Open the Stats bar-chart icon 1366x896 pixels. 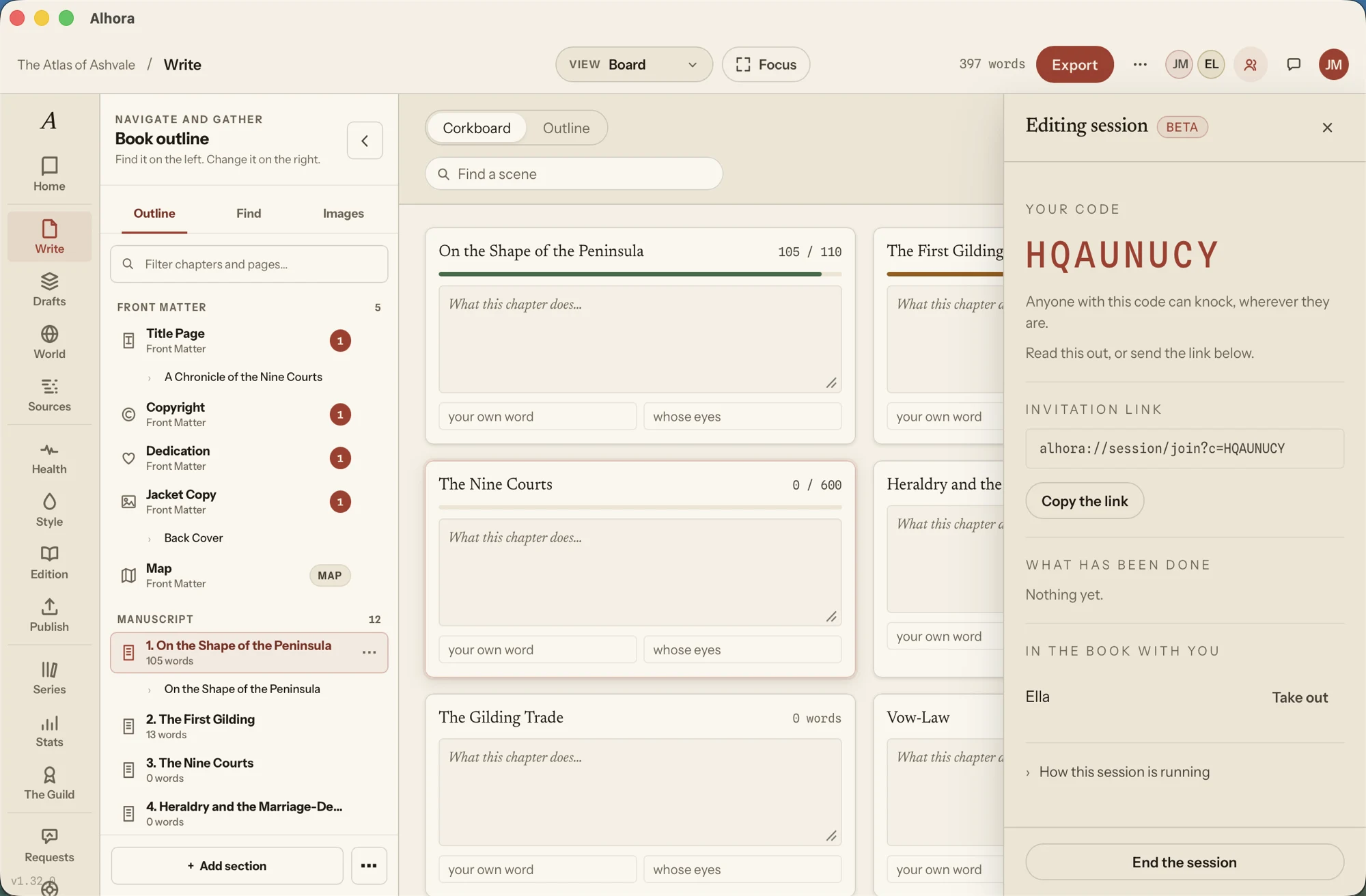[x=49, y=730]
